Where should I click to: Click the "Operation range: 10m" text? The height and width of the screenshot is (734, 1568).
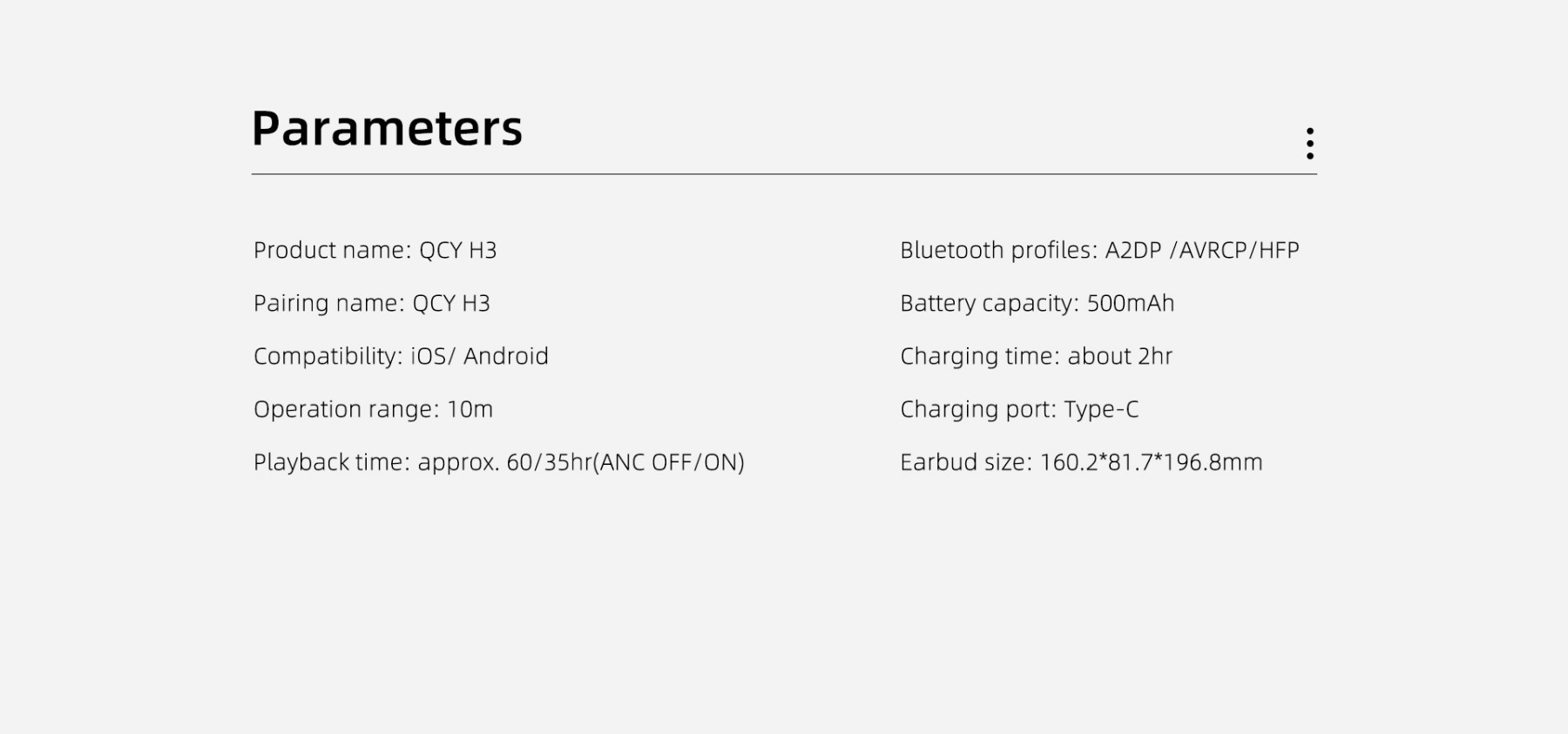373,409
